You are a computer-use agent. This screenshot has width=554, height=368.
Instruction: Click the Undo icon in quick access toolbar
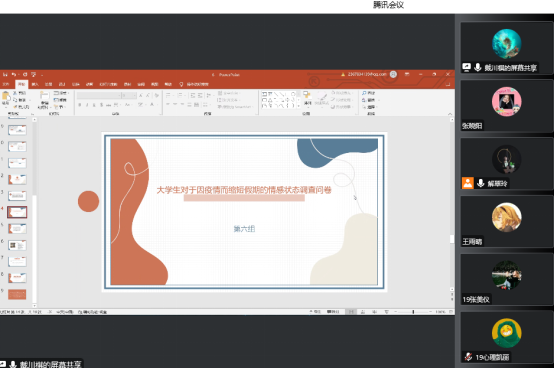tap(14, 75)
